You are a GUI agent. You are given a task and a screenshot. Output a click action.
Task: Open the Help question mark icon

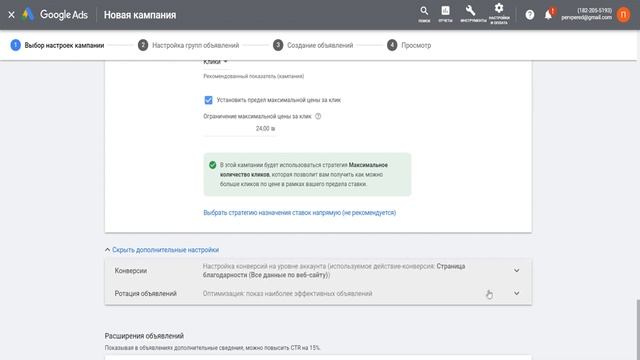tap(530, 15)
